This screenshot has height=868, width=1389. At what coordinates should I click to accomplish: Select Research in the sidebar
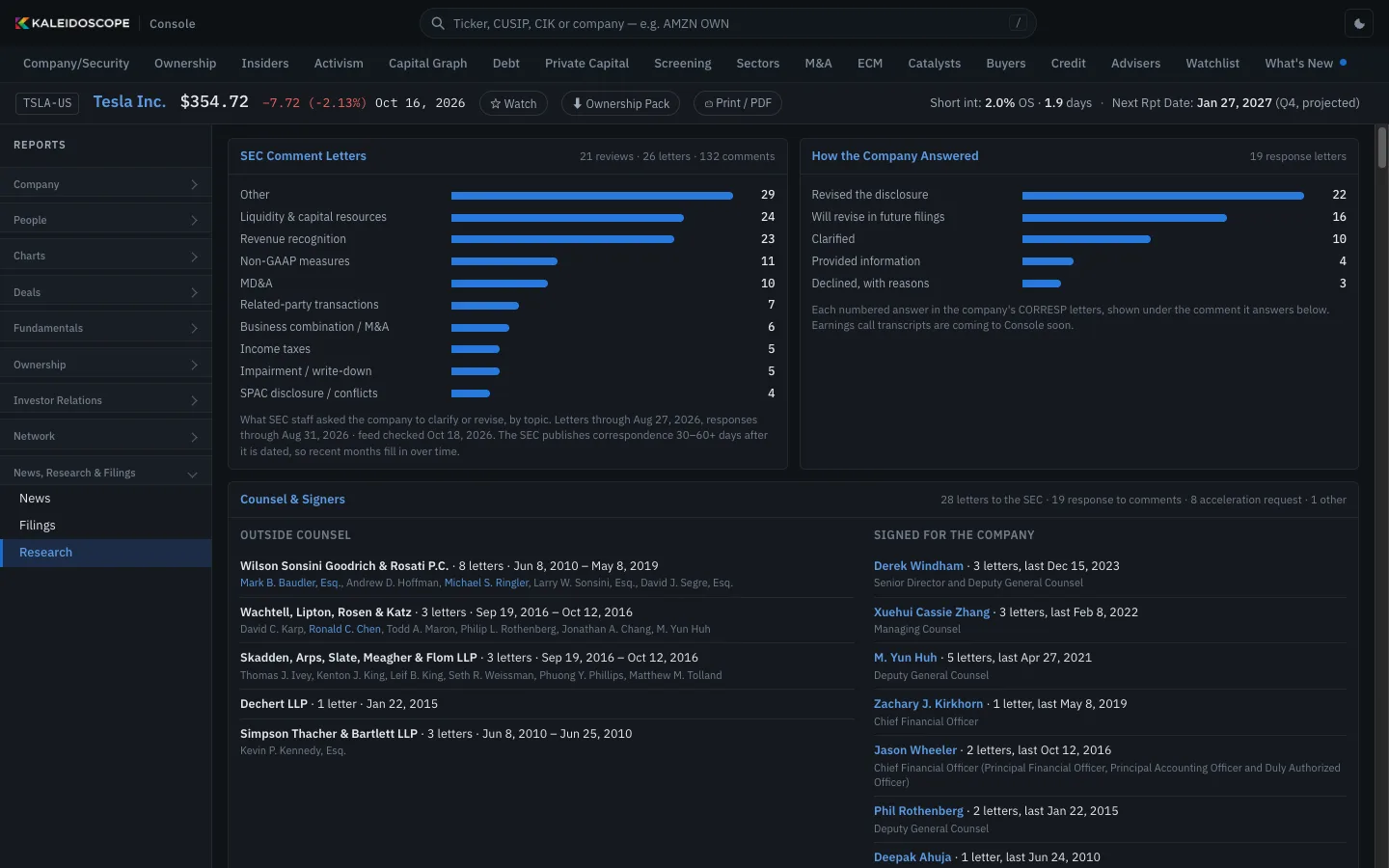coord(105,553)
